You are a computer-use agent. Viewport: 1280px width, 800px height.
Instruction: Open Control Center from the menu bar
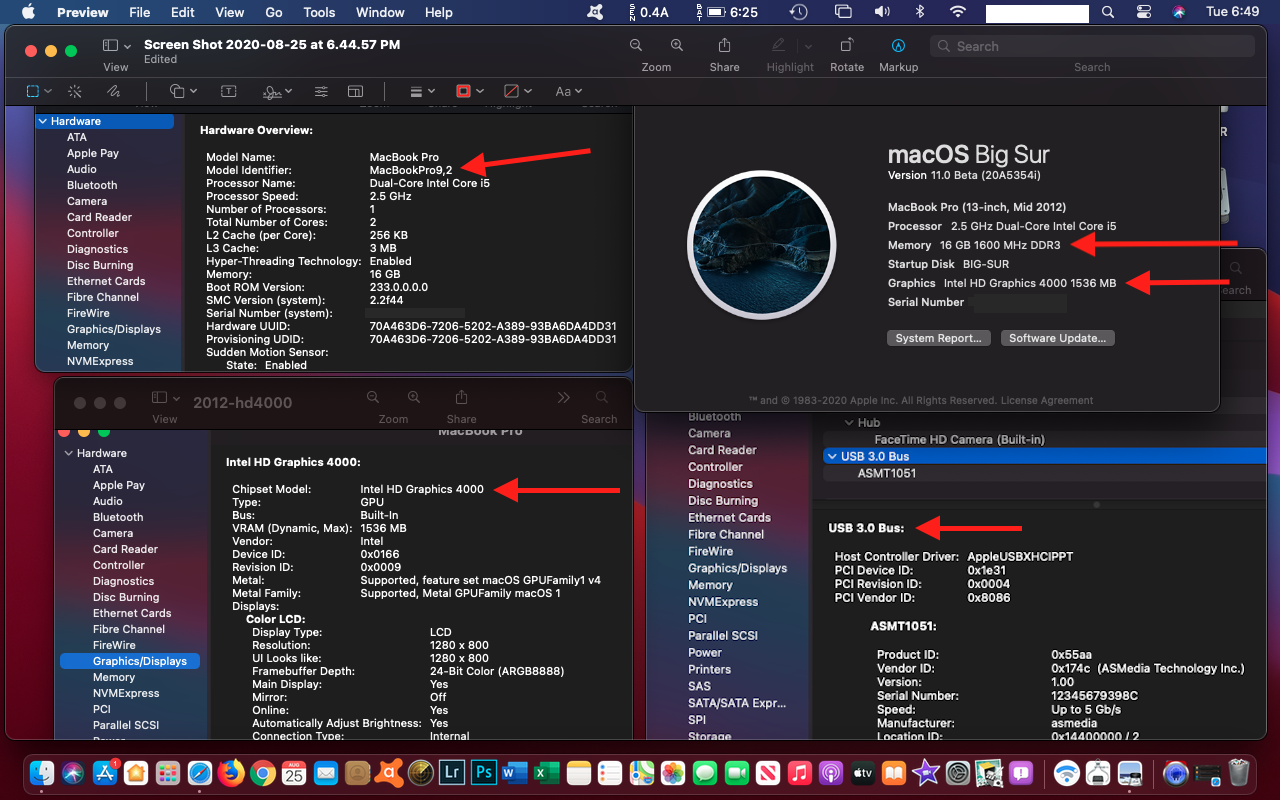(1144, 12)
